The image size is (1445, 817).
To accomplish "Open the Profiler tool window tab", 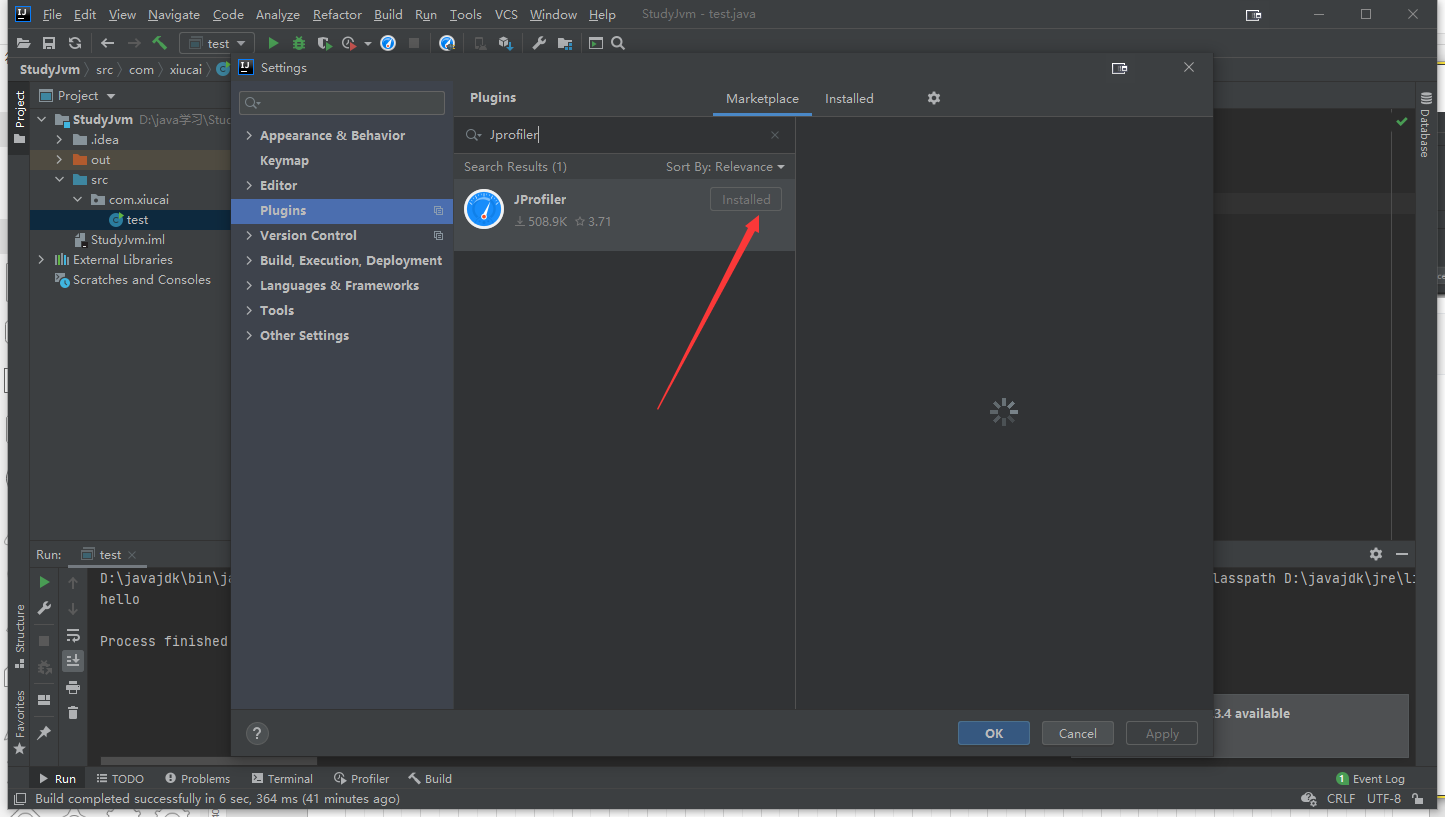I will pos(362,778).
